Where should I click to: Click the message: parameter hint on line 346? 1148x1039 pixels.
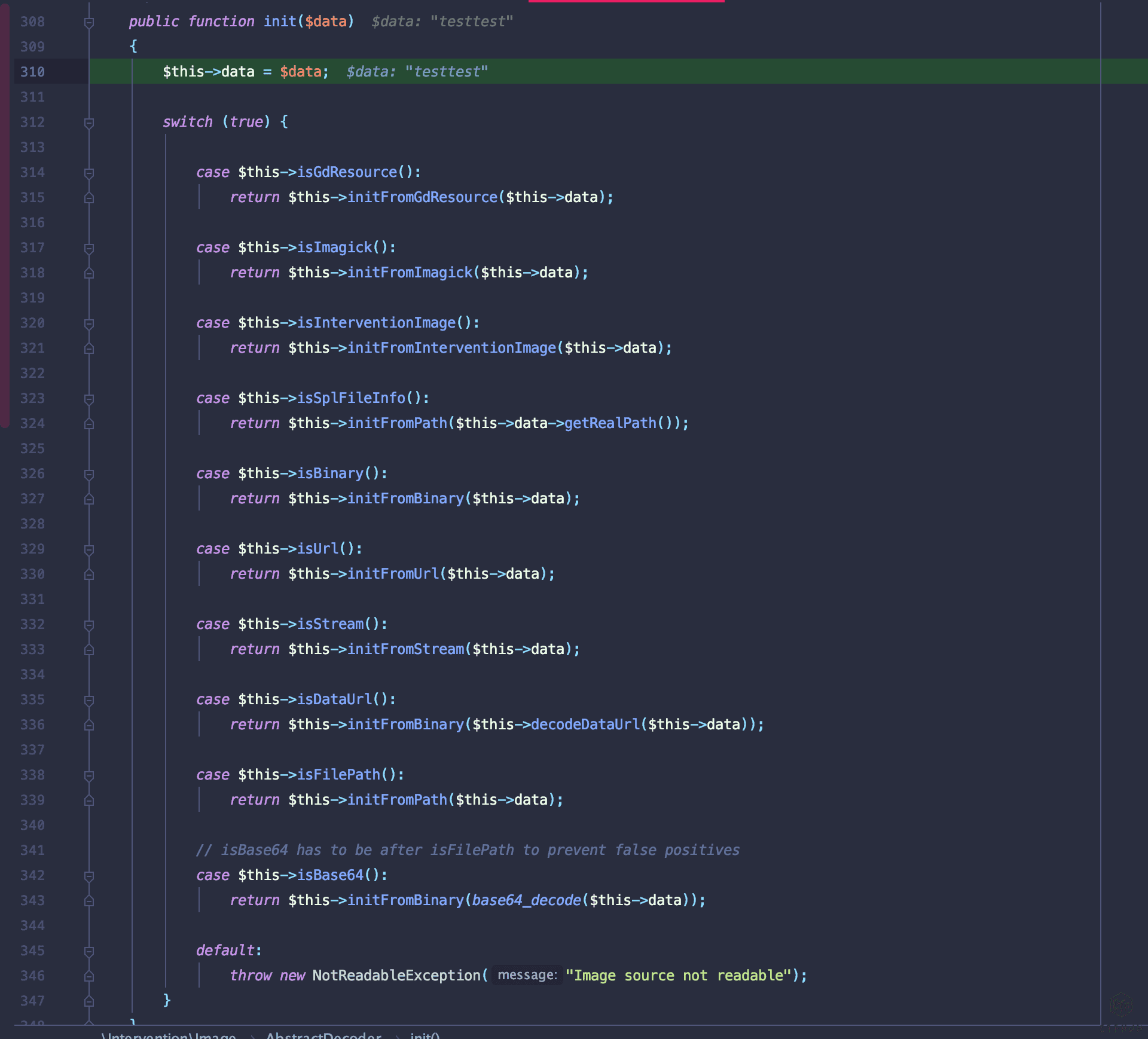(527, 976)
